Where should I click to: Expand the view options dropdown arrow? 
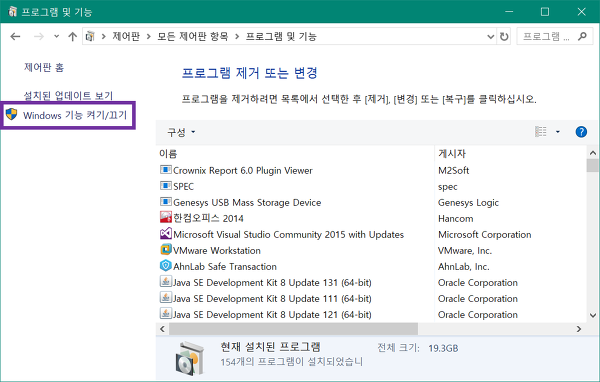tap(558, 132)
